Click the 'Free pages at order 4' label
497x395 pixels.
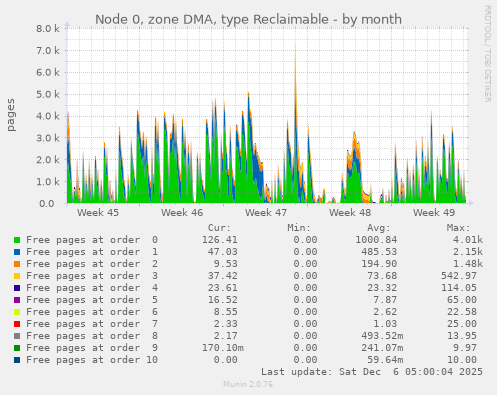92,288
